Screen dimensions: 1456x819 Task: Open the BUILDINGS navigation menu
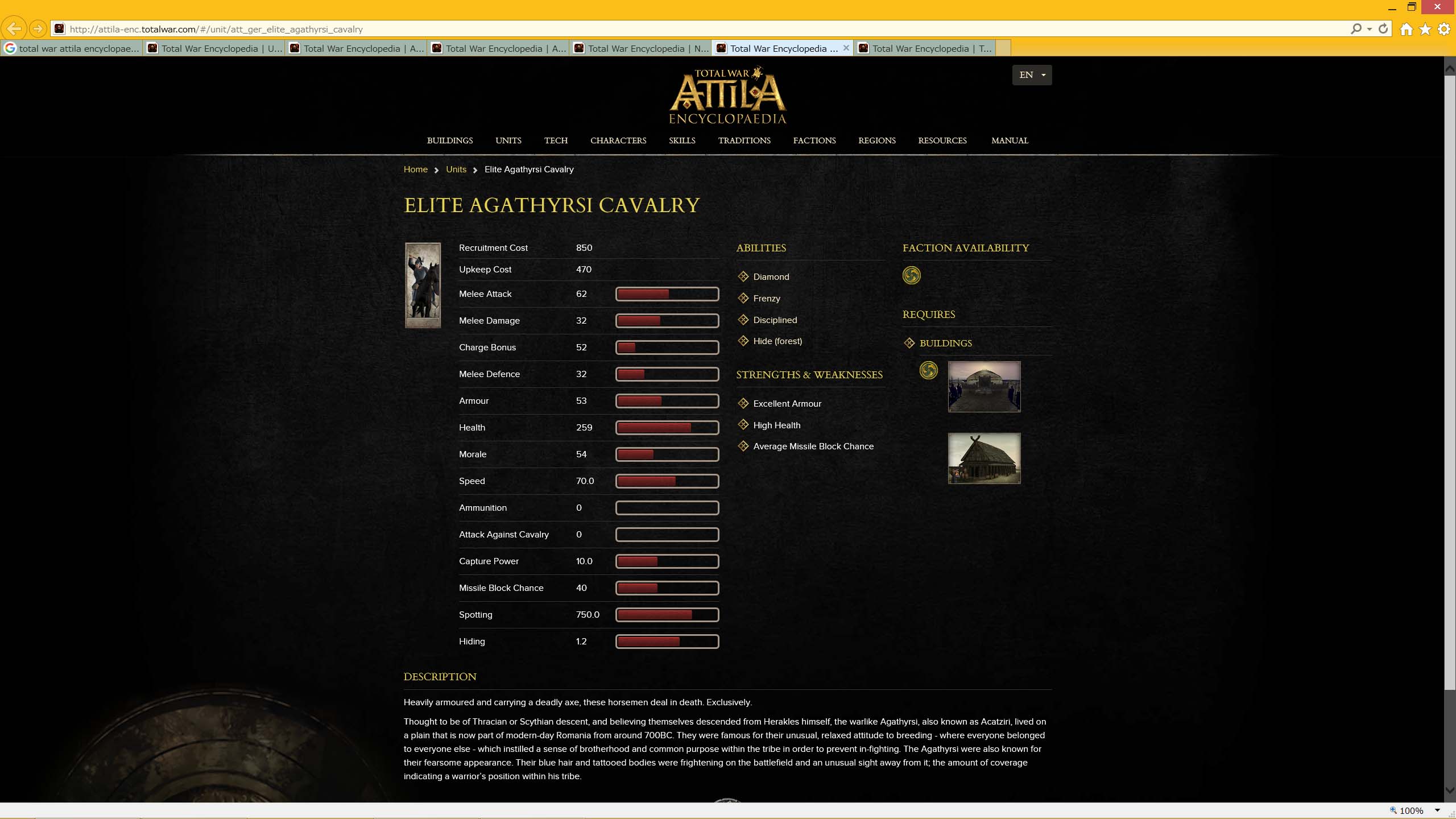[450, 140]
